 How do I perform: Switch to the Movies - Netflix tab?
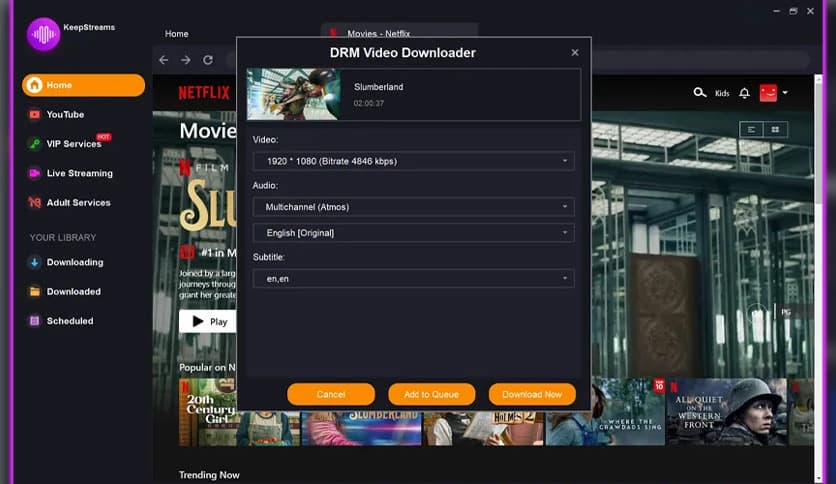tap(399, 30)
